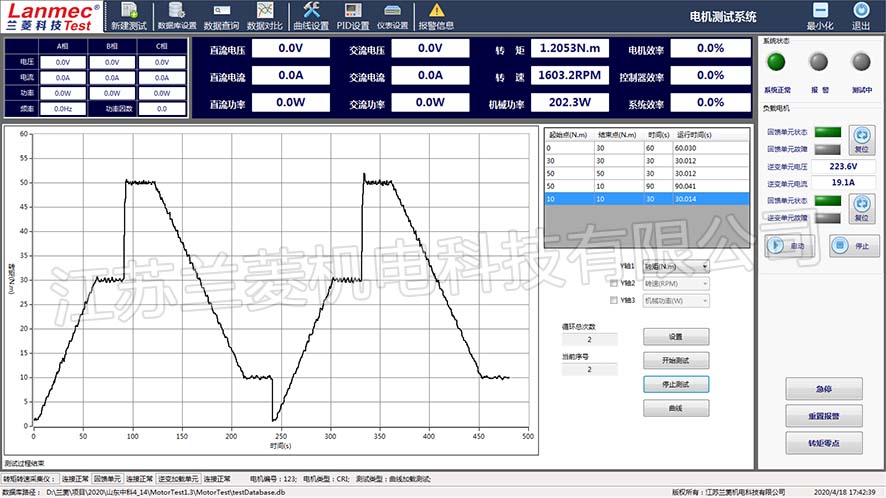Enable the Y轴2 checkbox
Viewport: 886px width, 498px height.
(614, 283)
